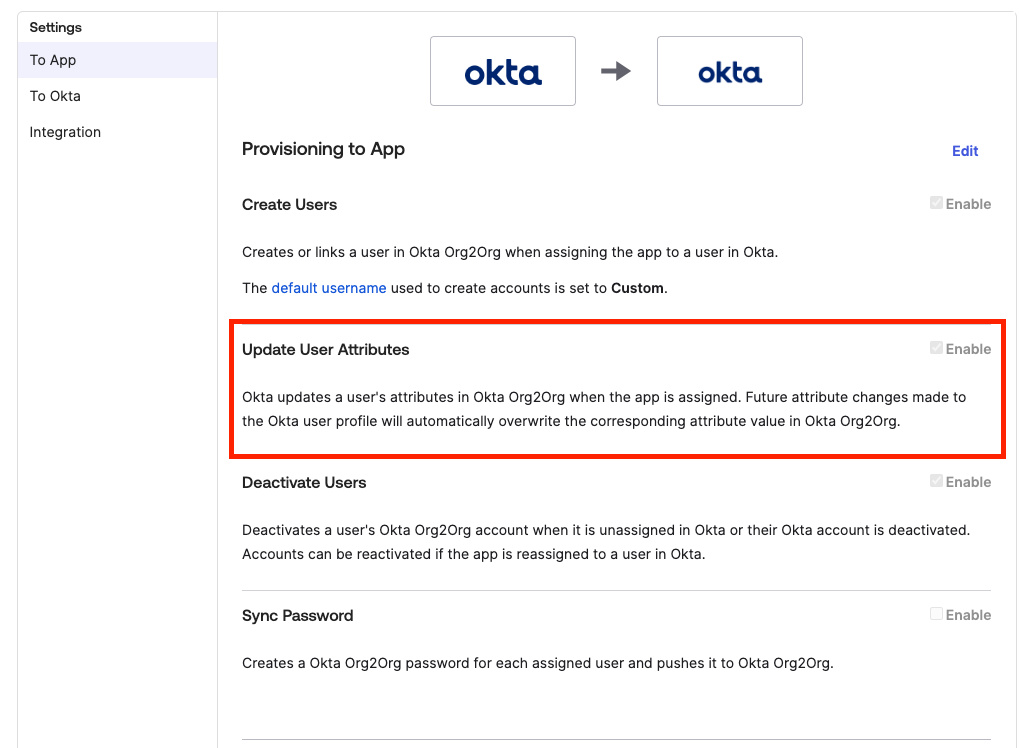This screenshot has height=748, width=1019.
Task: Click the Create Users section title
Action: tap(289, 204)
